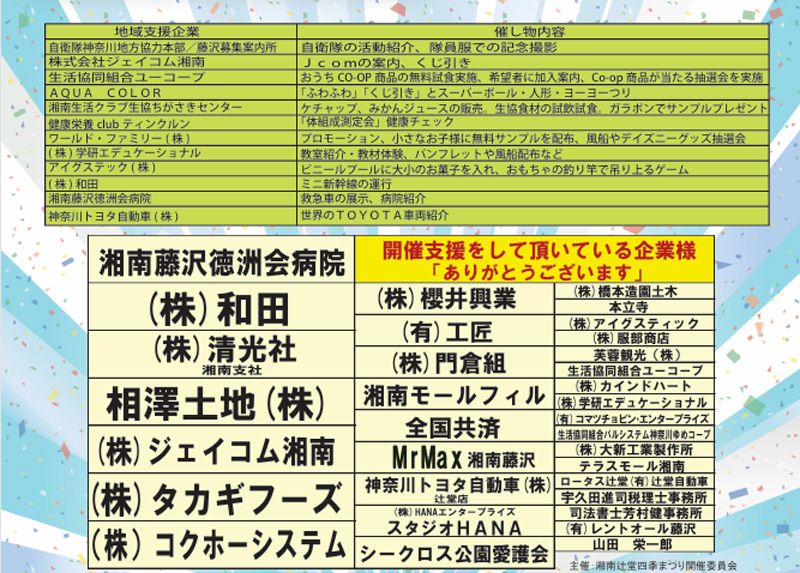Select the "神奈川トヨタ自動車(株) 辻堂店" sponsor box

pos(454,489)
